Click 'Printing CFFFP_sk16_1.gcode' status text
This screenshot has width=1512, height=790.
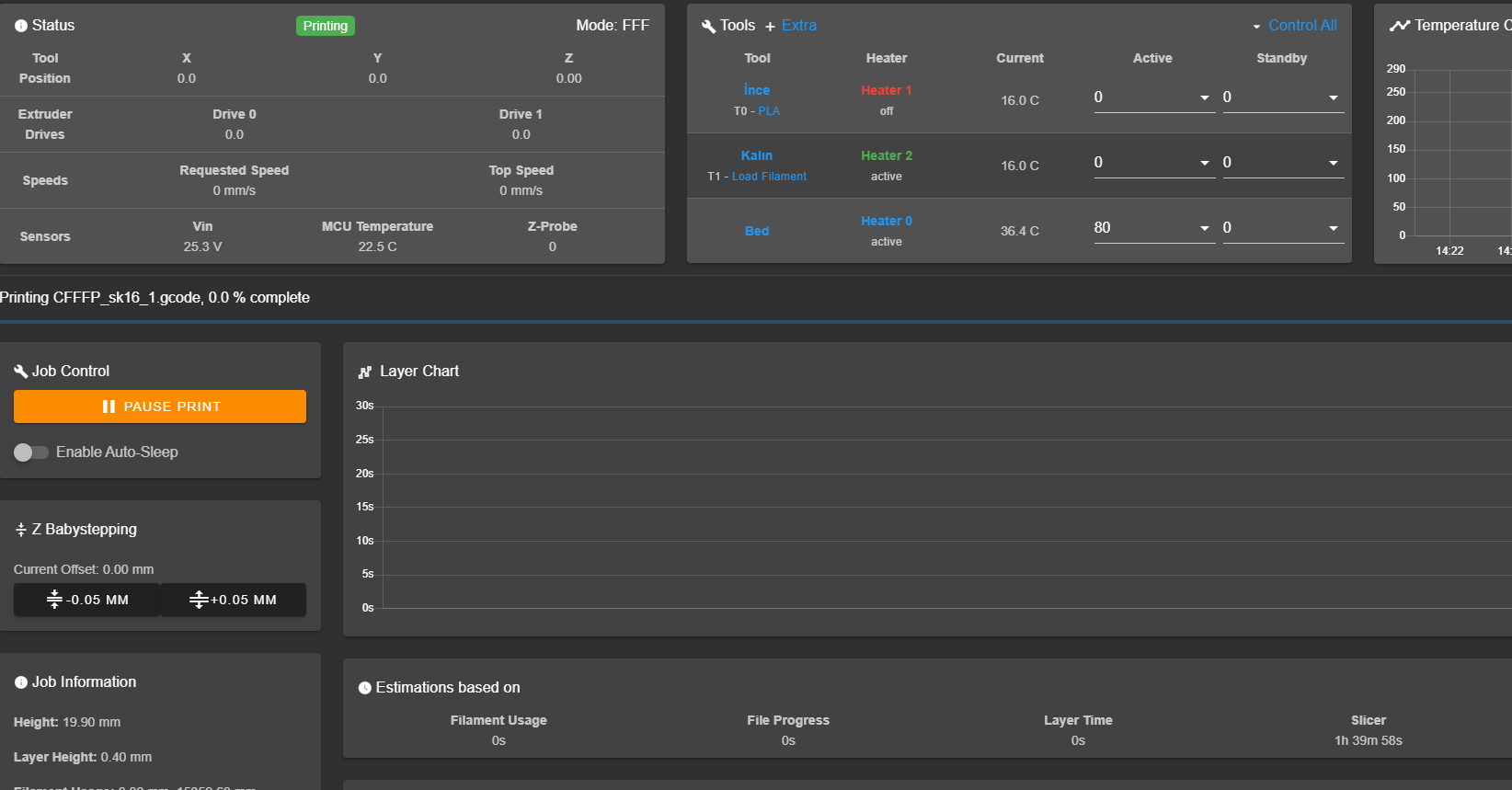[x=100, y=297]
